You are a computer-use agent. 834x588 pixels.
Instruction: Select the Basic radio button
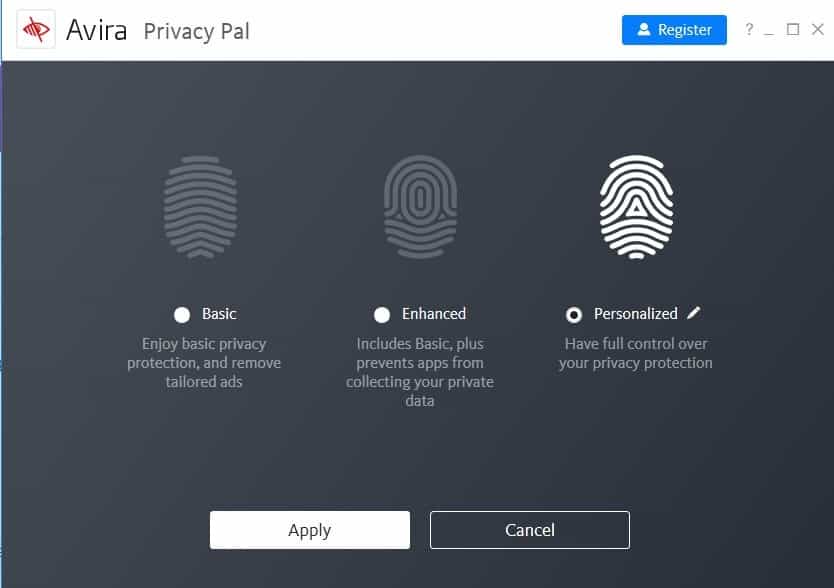[x=181, y=313]
